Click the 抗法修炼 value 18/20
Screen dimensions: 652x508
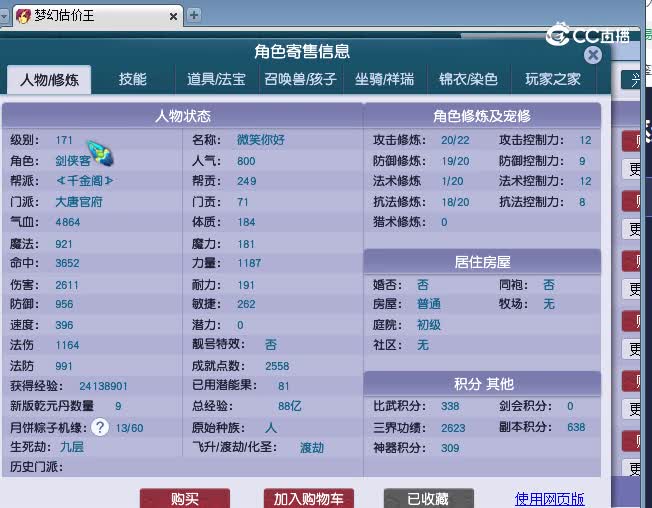455,202
